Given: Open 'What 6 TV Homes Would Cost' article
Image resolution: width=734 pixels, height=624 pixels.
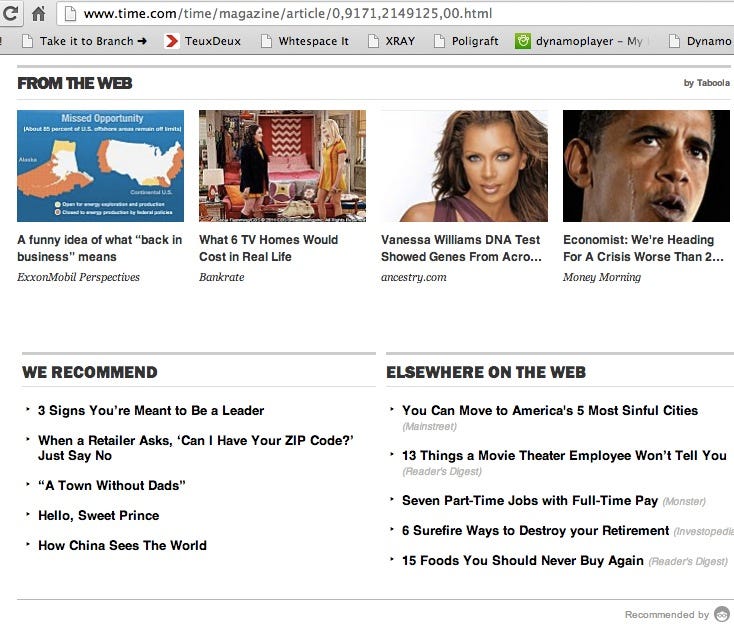Looking at the screenshot, I should [268, 248].
